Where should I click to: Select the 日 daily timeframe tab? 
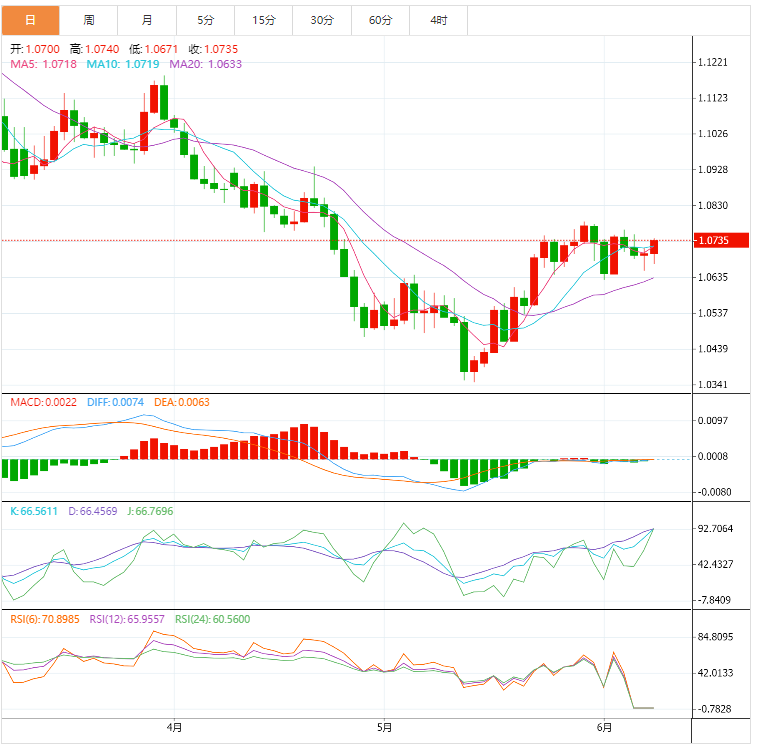pos(30,20)
